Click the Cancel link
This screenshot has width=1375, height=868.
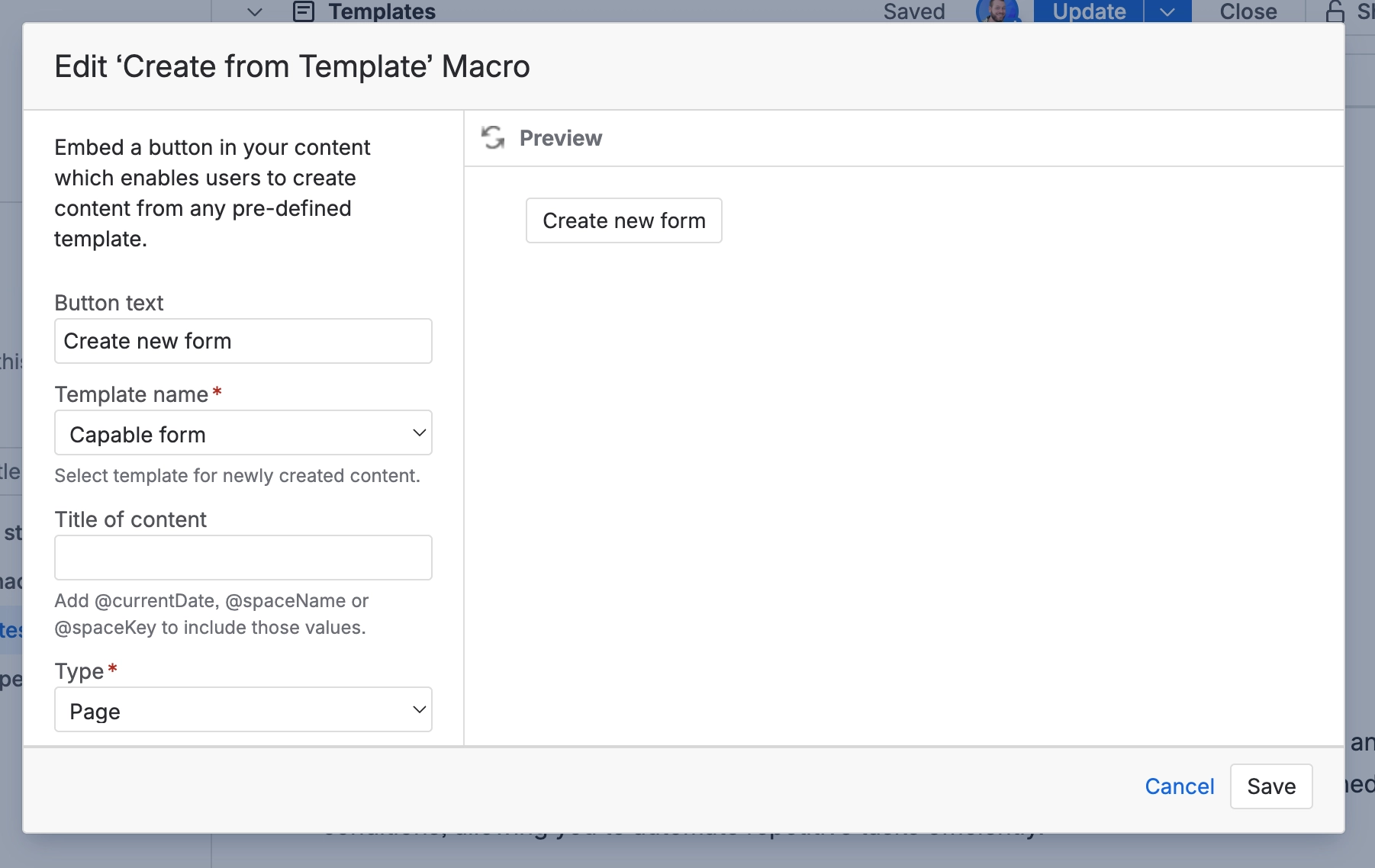pos(1180,786)
